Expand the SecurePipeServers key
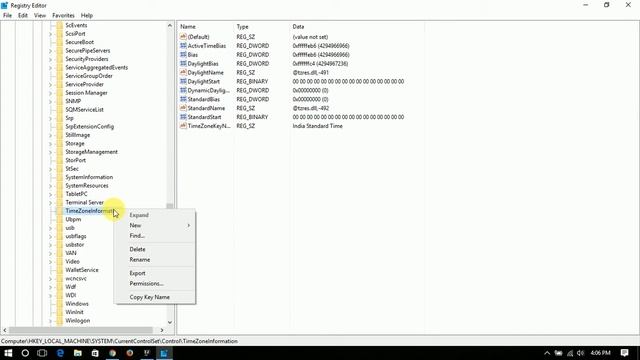Viewport: 640px width, 360px height. tap(51, 51)
